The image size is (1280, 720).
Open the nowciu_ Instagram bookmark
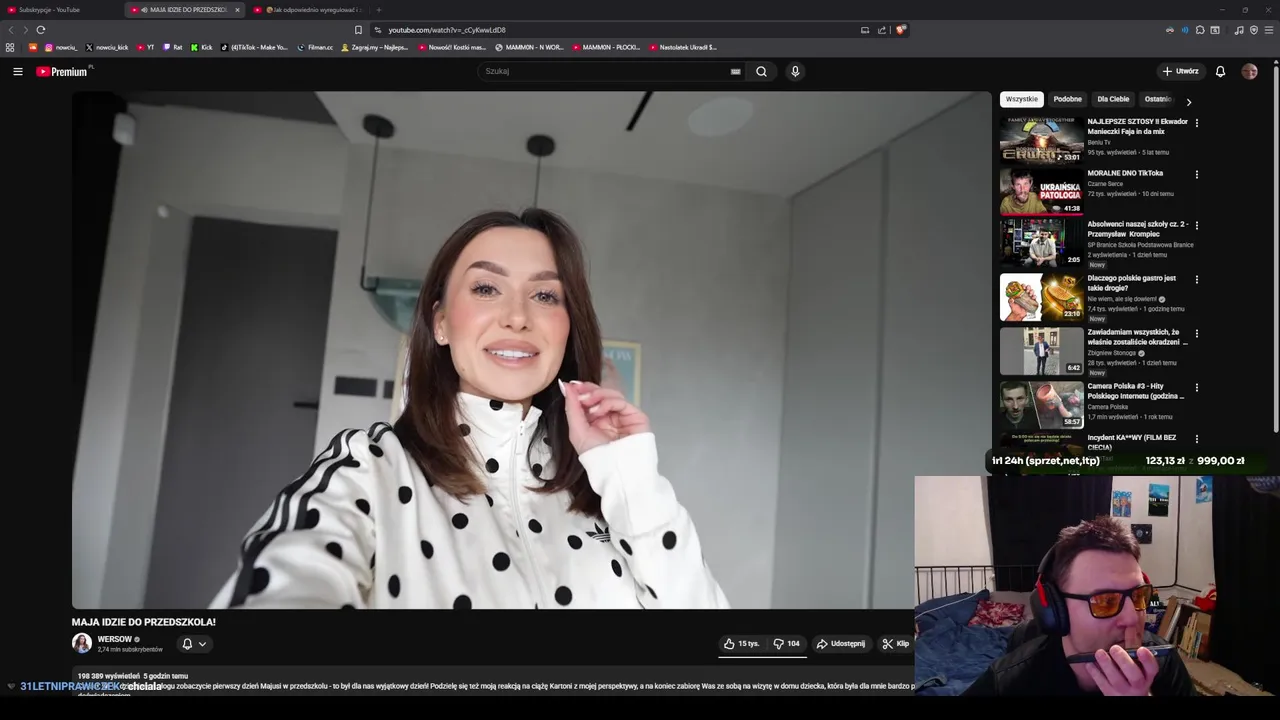[x=60, y=47]
